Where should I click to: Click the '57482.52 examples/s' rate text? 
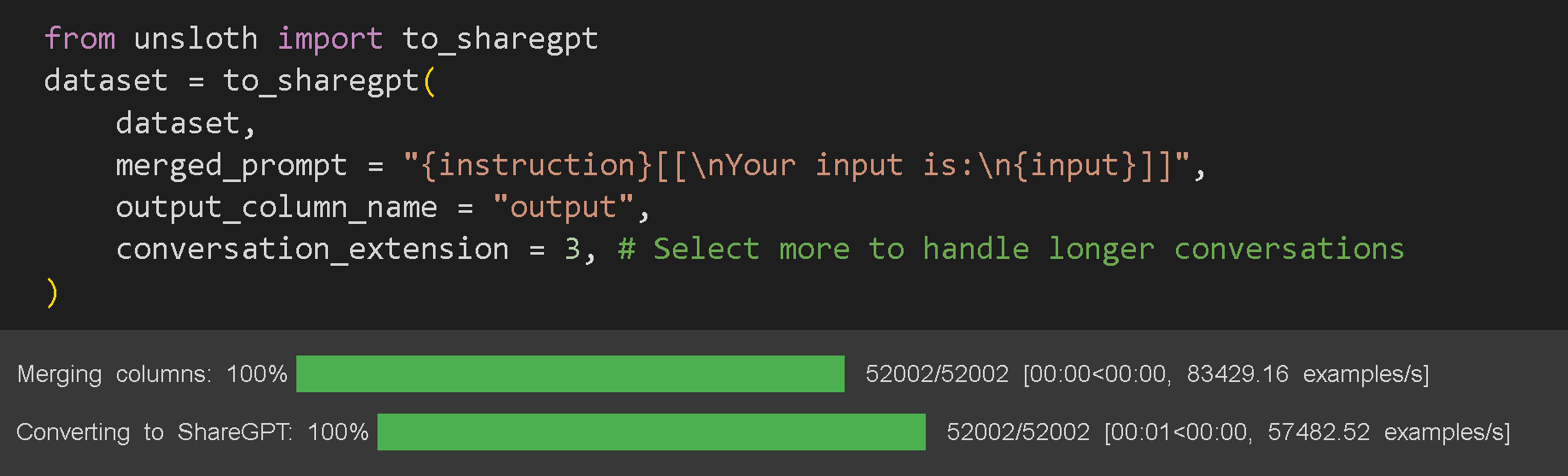tap(1388, 432)
